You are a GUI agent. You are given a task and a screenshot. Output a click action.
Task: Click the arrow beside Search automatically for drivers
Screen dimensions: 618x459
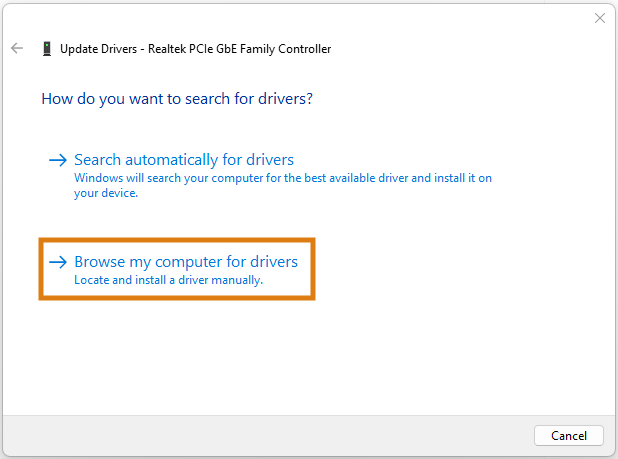[58, 160]
